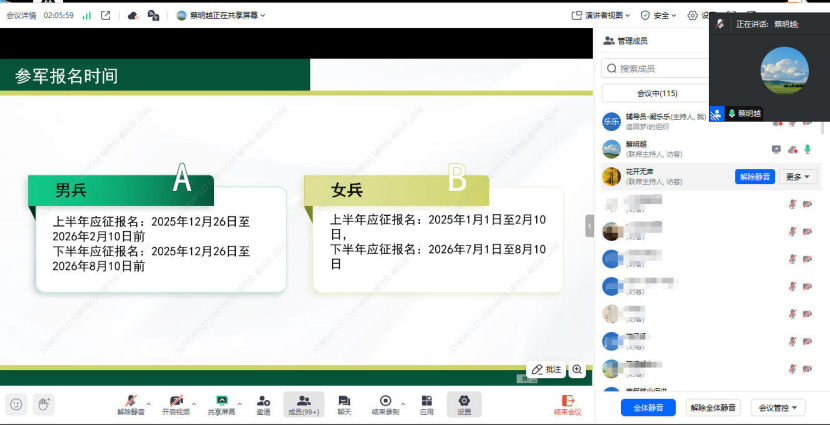The height and width of the screenshot is (425, 830).
Task: Click the 结束录制 recording icon
Action: pyautogui.click(x=385, y=400)
